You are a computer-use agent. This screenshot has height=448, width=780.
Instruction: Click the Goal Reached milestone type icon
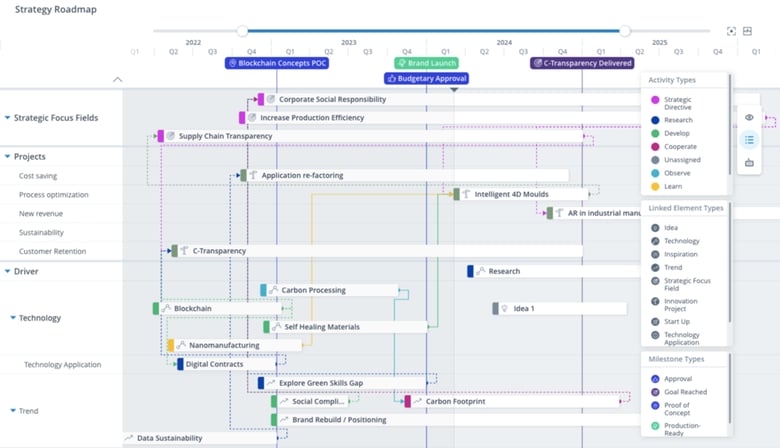(x=655, y=392)
